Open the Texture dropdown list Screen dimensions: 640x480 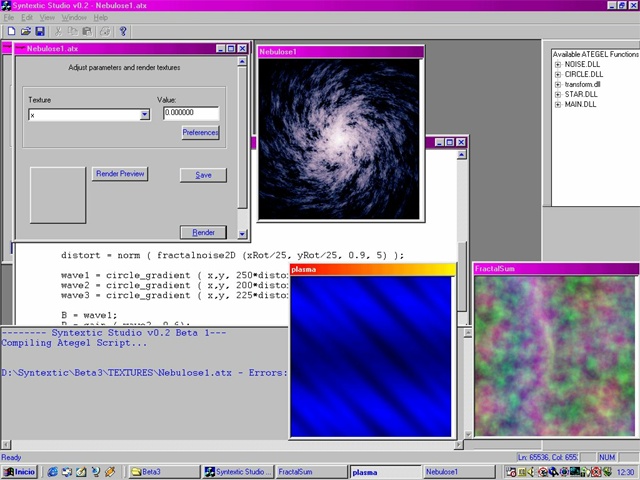click(x=144, y=115)
